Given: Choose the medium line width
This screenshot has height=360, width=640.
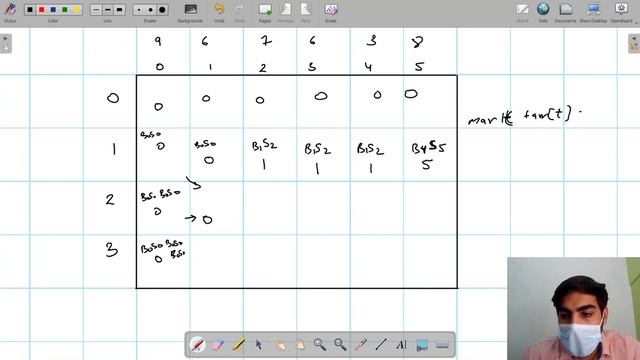Looking at the screenshot, I should [108, 9].
